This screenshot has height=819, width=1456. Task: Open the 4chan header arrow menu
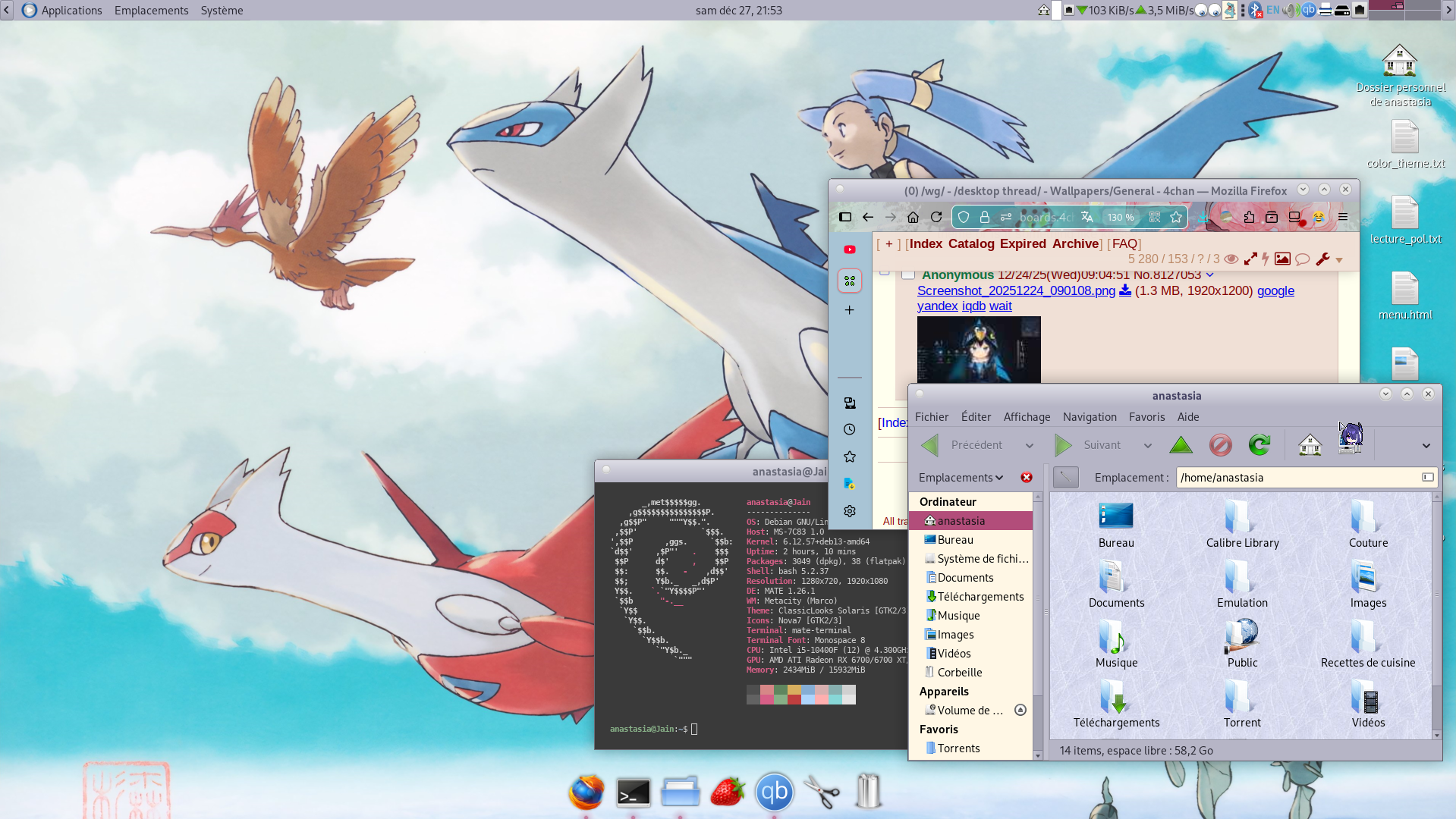pos(1339,260)
